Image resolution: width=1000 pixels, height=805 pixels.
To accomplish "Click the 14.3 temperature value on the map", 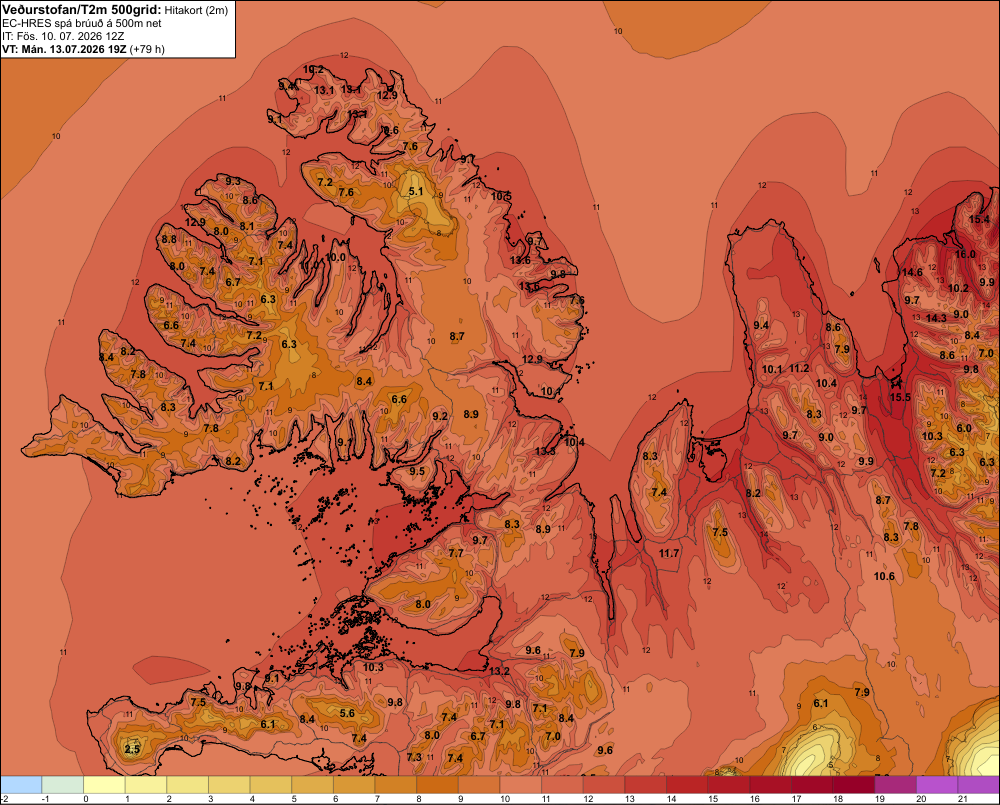I will [936, 318].
